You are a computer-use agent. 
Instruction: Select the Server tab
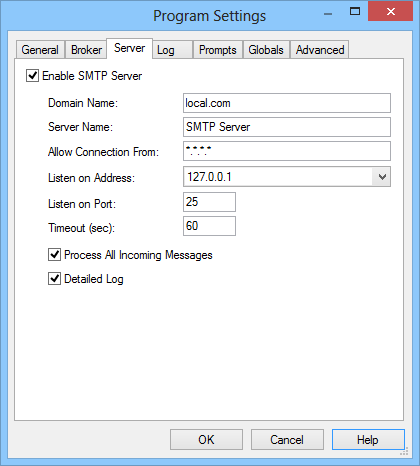[130, 48]
